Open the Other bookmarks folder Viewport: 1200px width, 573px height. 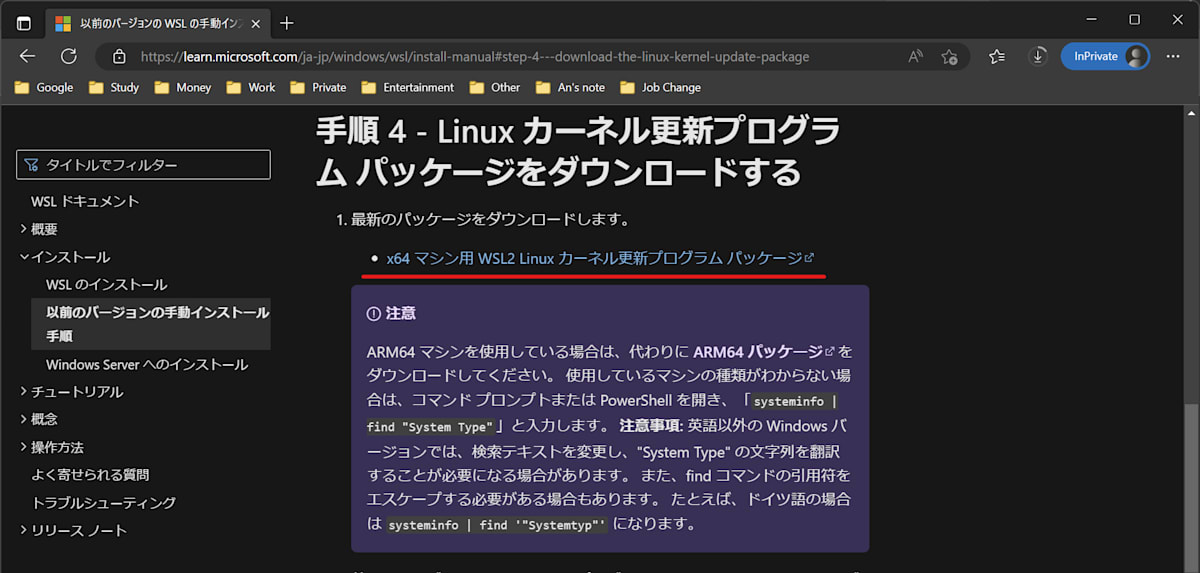(x=495, y=87)
